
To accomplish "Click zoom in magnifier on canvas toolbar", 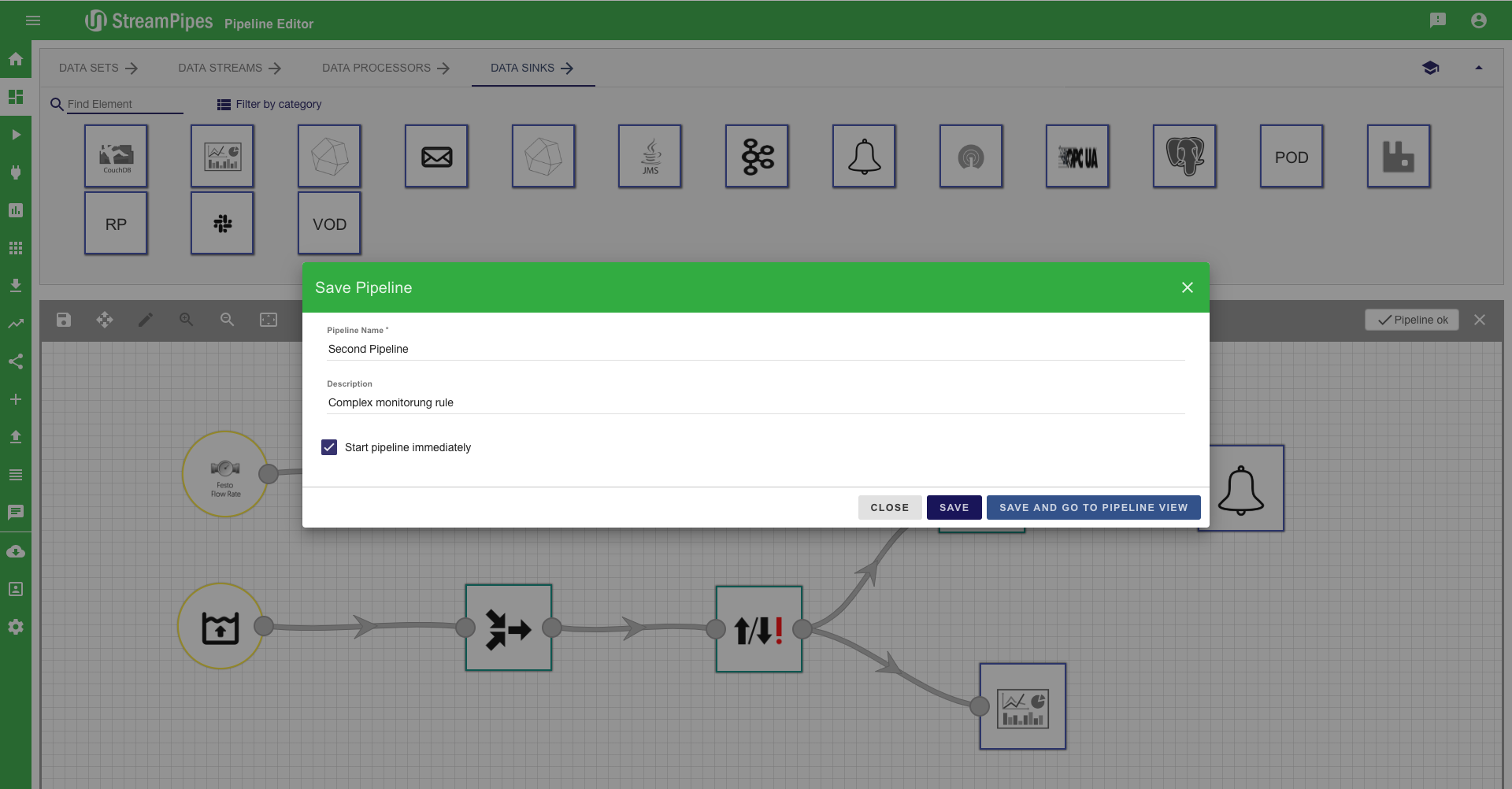I will [x=186, y=320].
